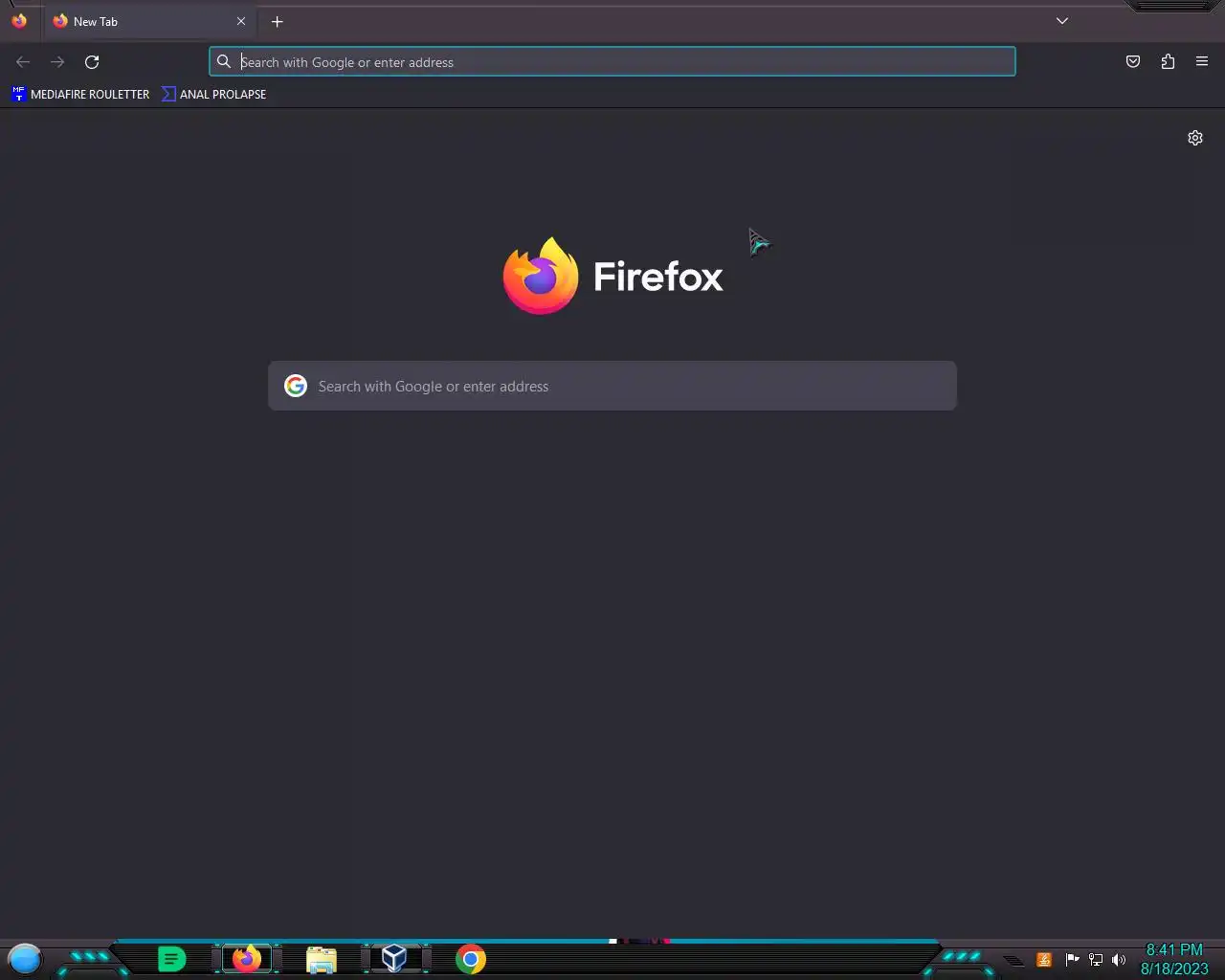The width and height of the screenshot is (1225, 980).
Task: Focus the top address bar field
Action: pos(612,62)
